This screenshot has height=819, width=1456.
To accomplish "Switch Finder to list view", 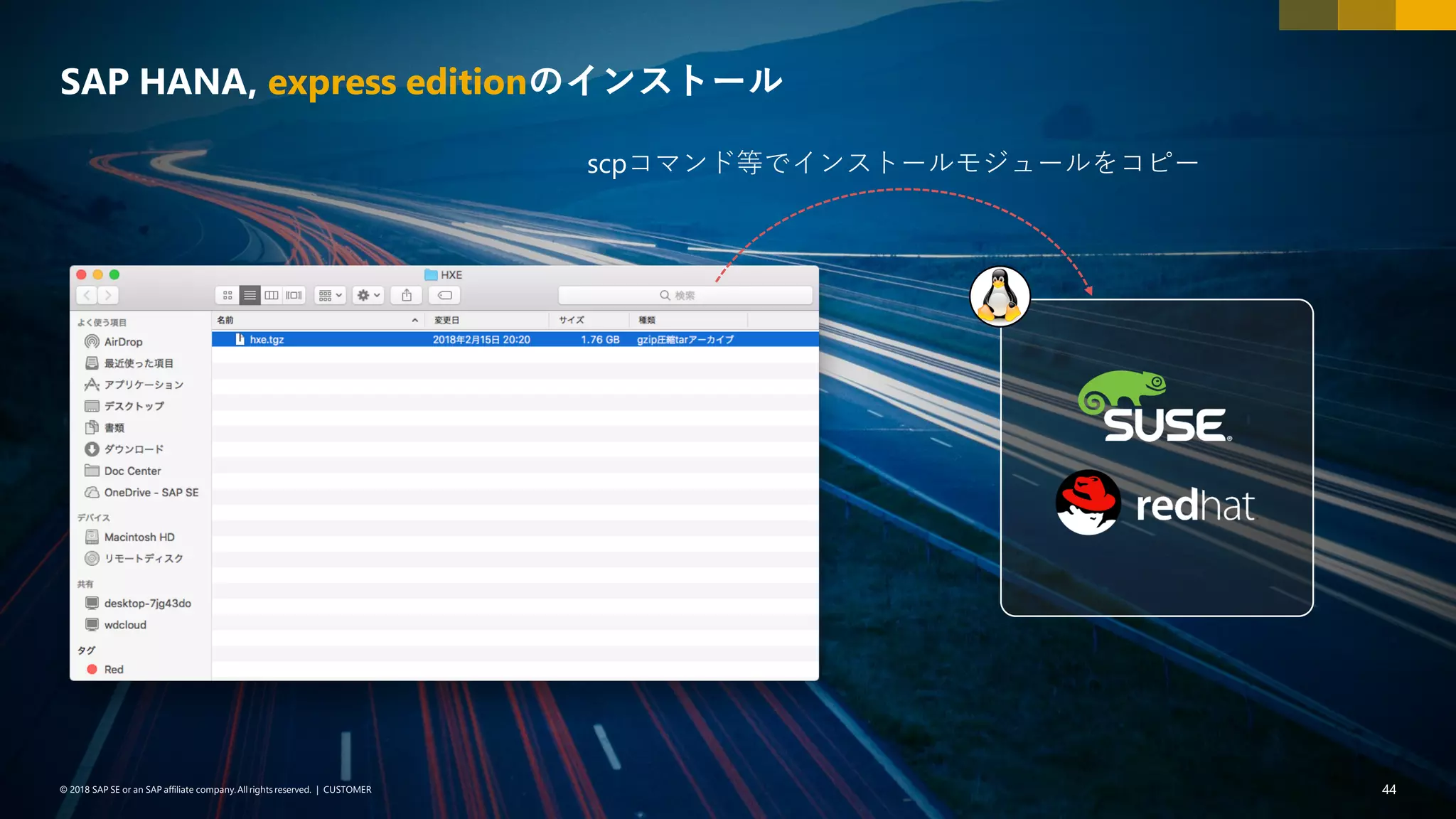I will pyautogui.click(x=250, y=295).
